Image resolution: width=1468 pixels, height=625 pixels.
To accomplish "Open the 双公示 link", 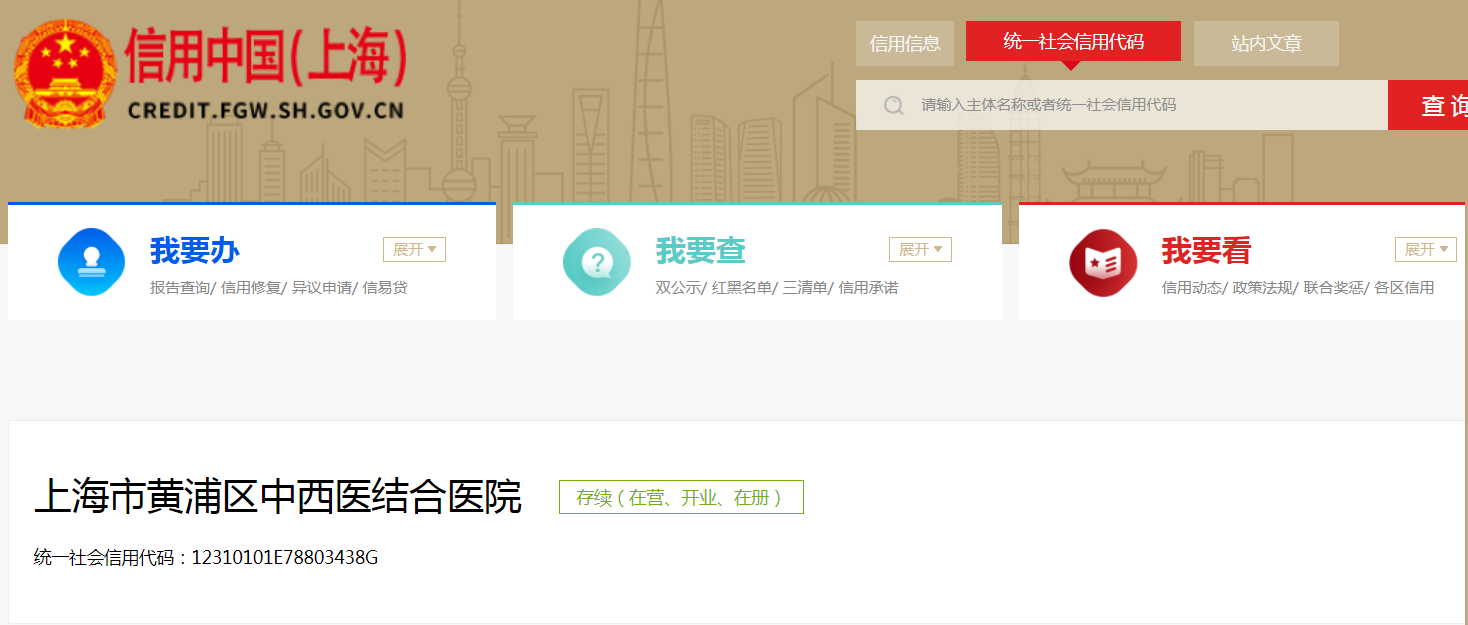I will (x=679, y=288).
